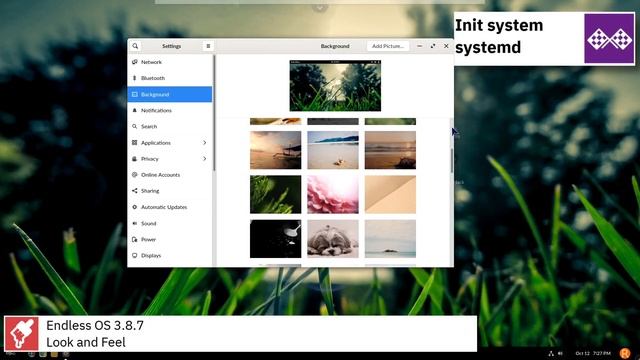
Task: Open the Search settings panel
Action: pos(170,127)
